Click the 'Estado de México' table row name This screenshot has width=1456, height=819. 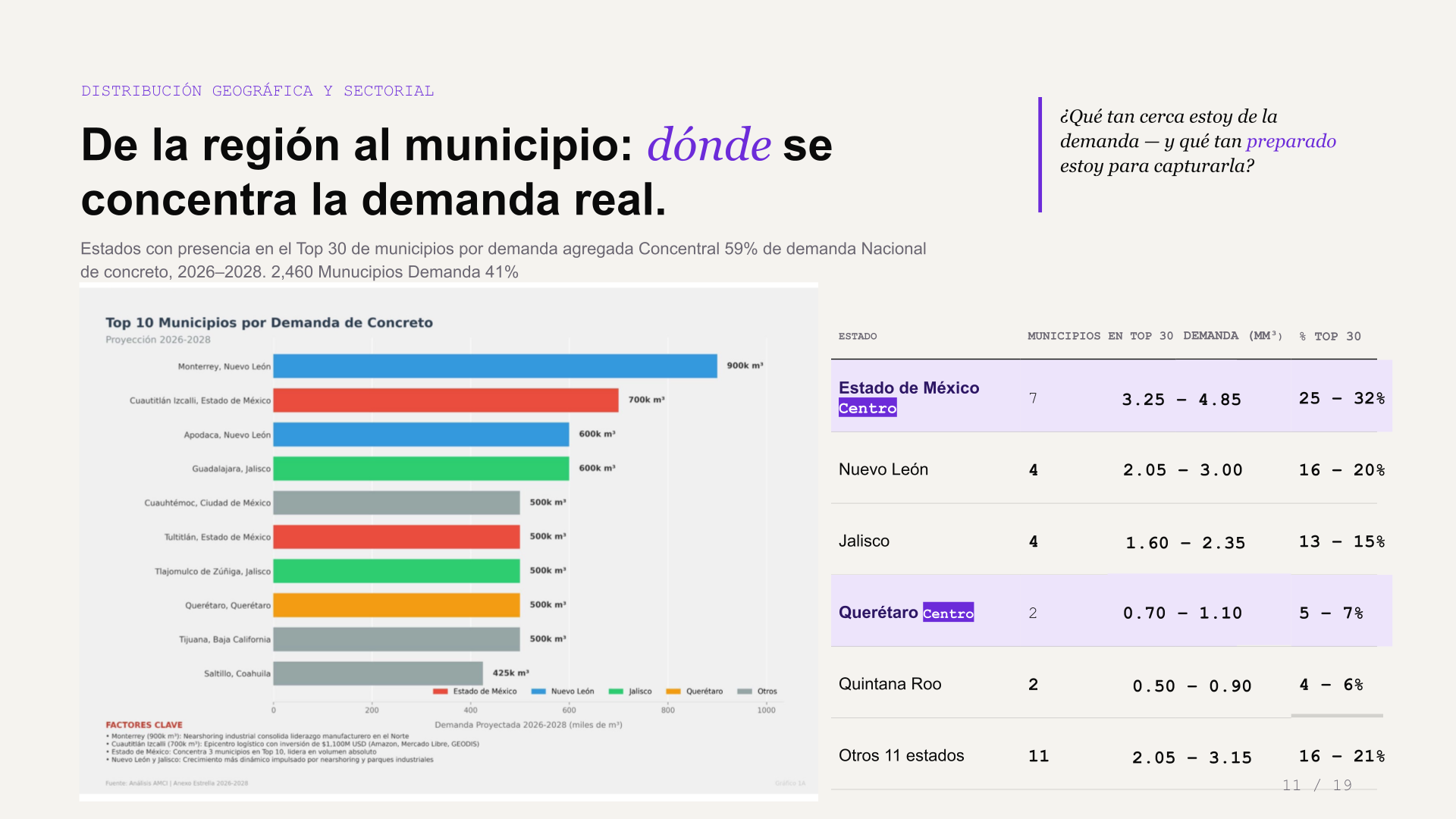point(909,388)
